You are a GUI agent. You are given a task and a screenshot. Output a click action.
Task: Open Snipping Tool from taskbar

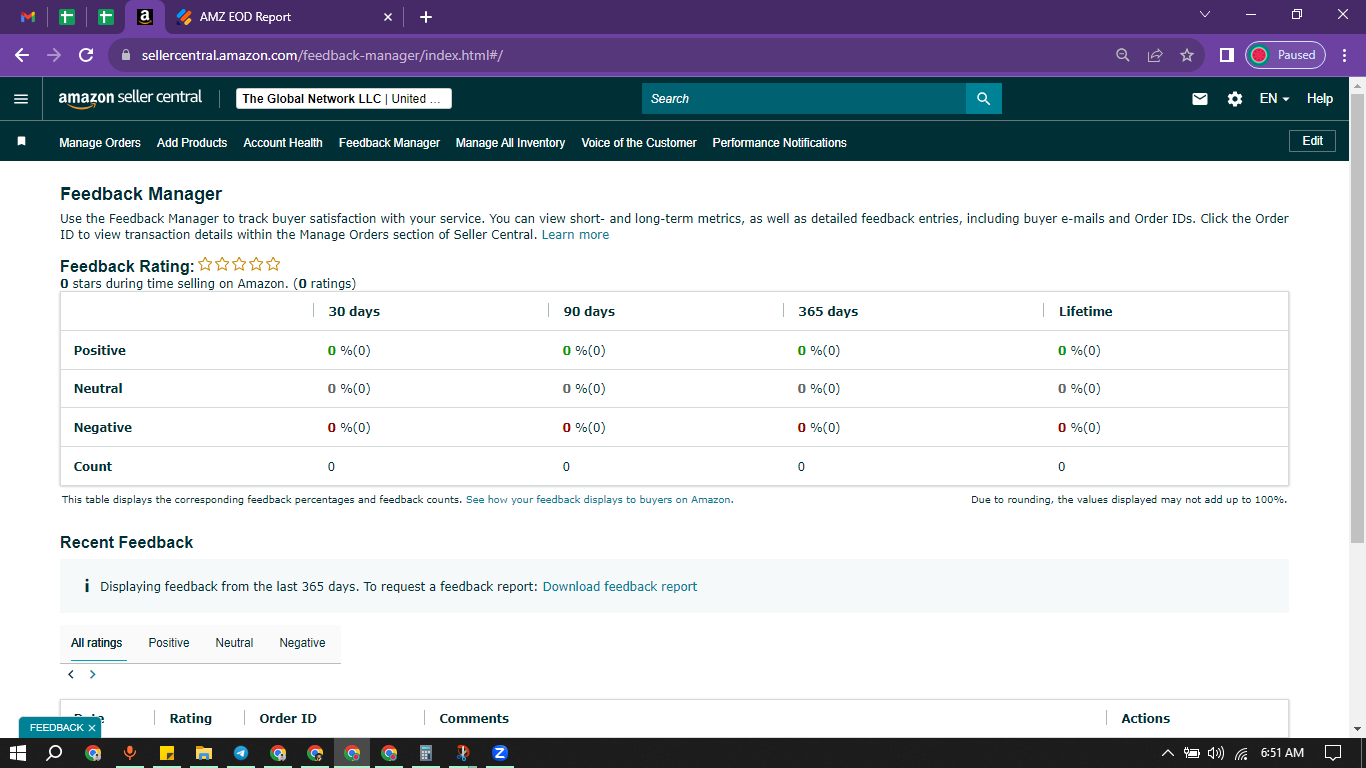click(463, 753)
